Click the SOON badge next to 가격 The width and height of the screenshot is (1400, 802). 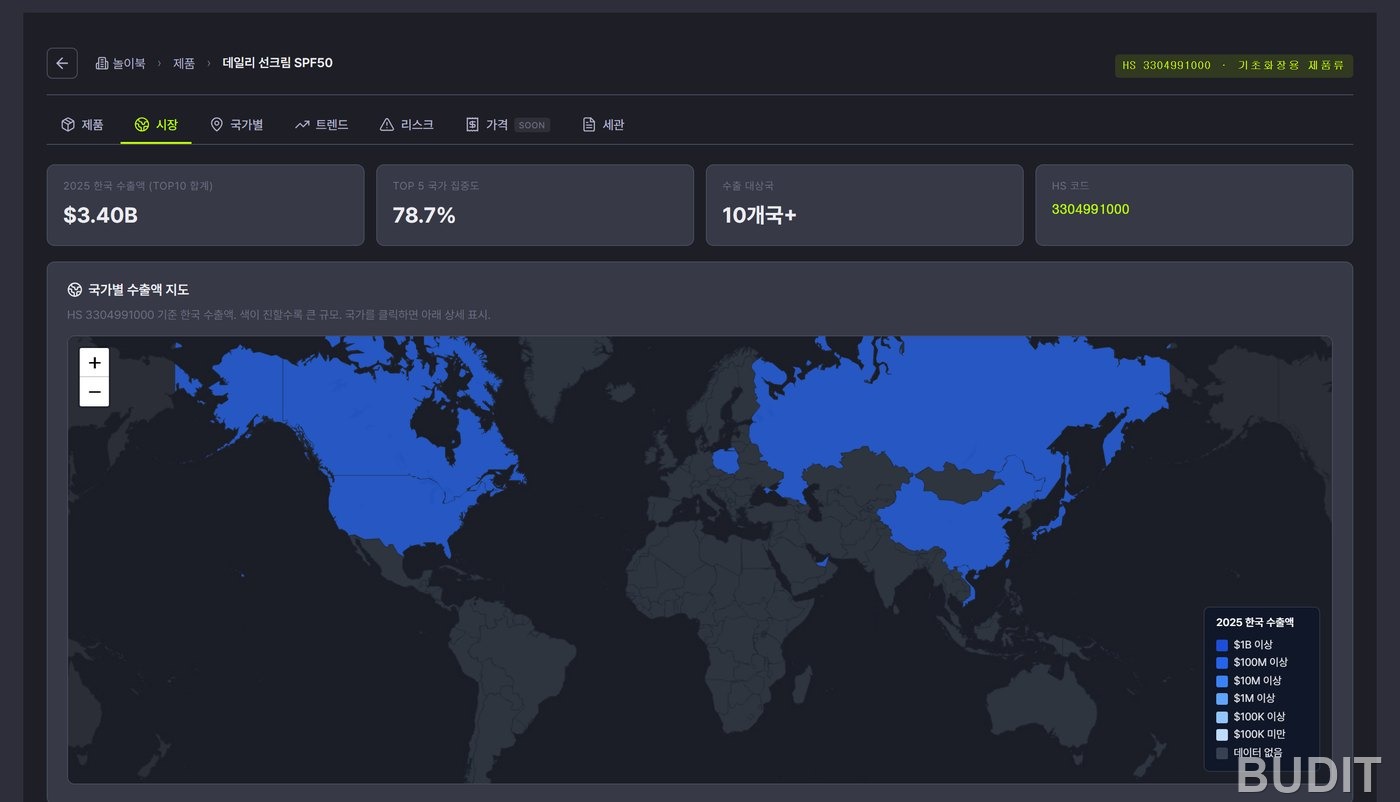(x=532, y=126)
